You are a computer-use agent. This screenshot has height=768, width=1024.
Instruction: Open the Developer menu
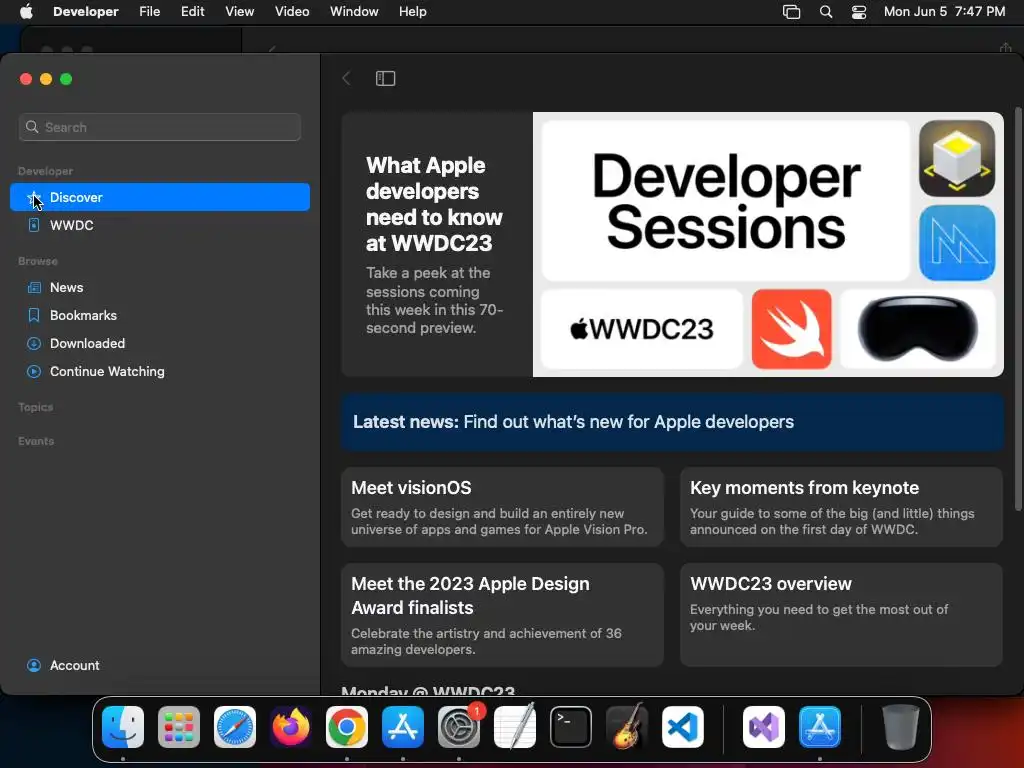click(86, 12)
